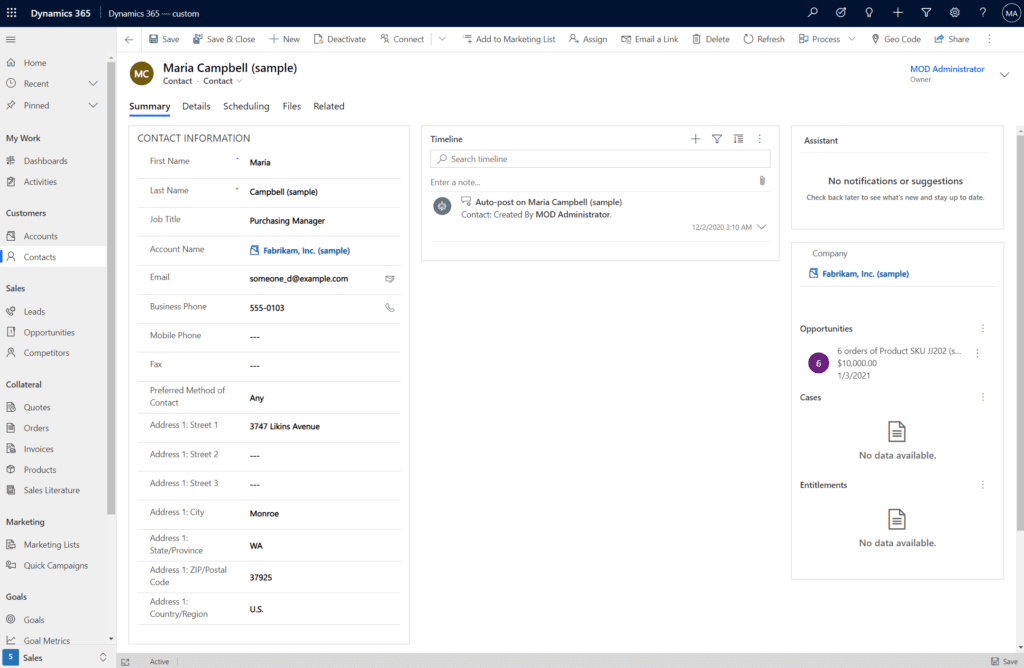Click the Save & Close button
Viewport: 1024px width, 668px height.
tap(223, 39)
